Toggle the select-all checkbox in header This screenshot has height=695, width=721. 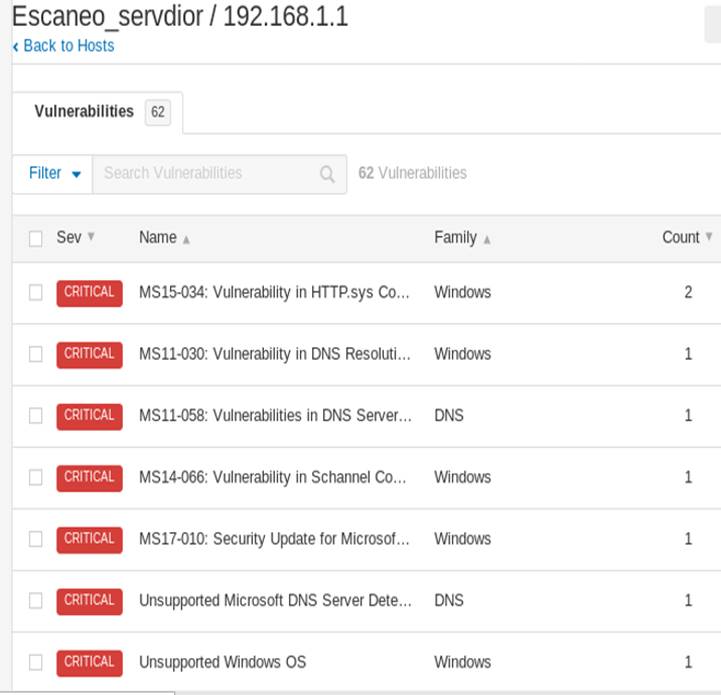[36, 238]
